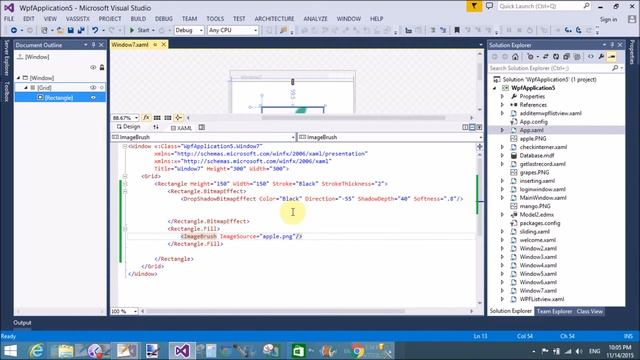
Task: Click horizontal split view button
Action: click(x=472, y=127)
